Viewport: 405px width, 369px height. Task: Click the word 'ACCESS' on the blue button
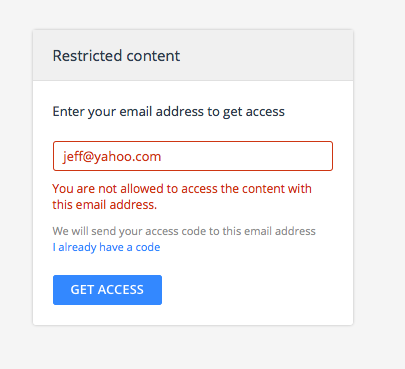click(x=121, y=290)
